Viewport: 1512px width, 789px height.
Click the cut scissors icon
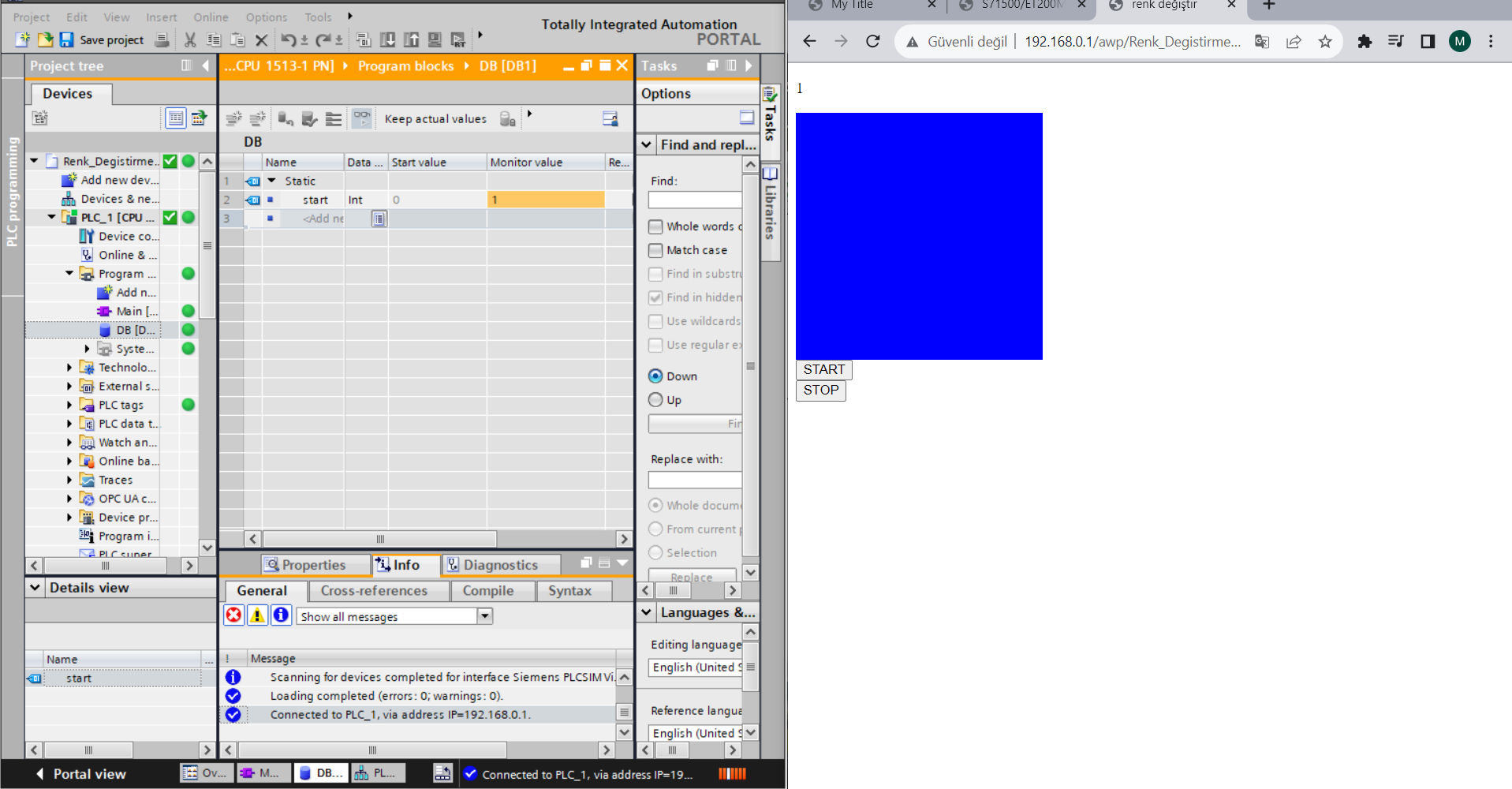click(190, 39)
